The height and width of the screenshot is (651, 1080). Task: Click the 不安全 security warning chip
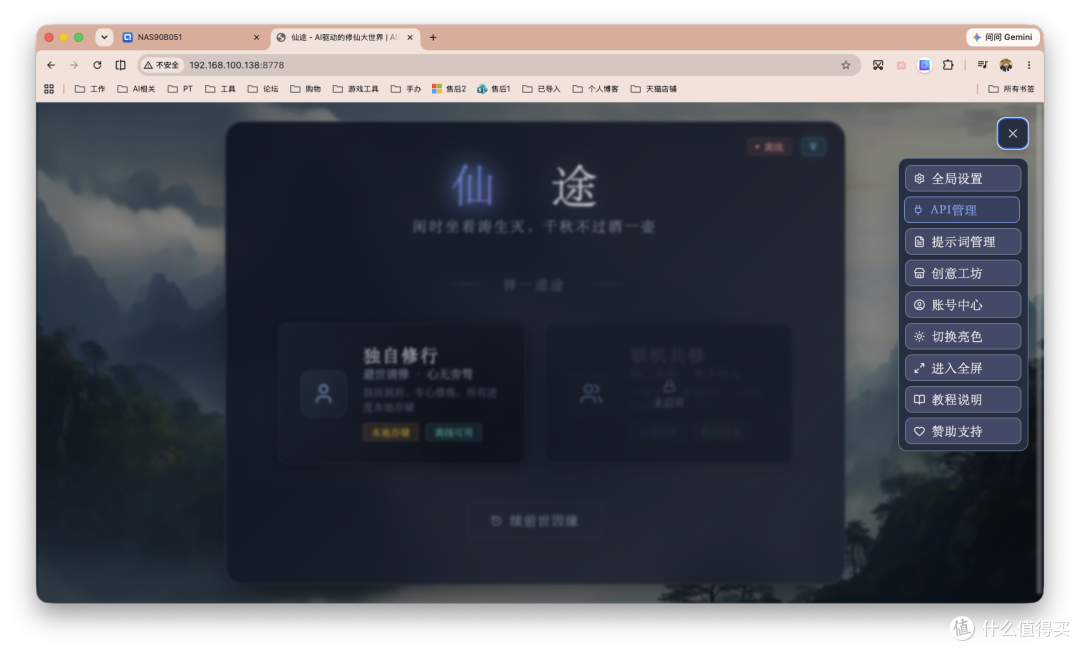(161, 65)
